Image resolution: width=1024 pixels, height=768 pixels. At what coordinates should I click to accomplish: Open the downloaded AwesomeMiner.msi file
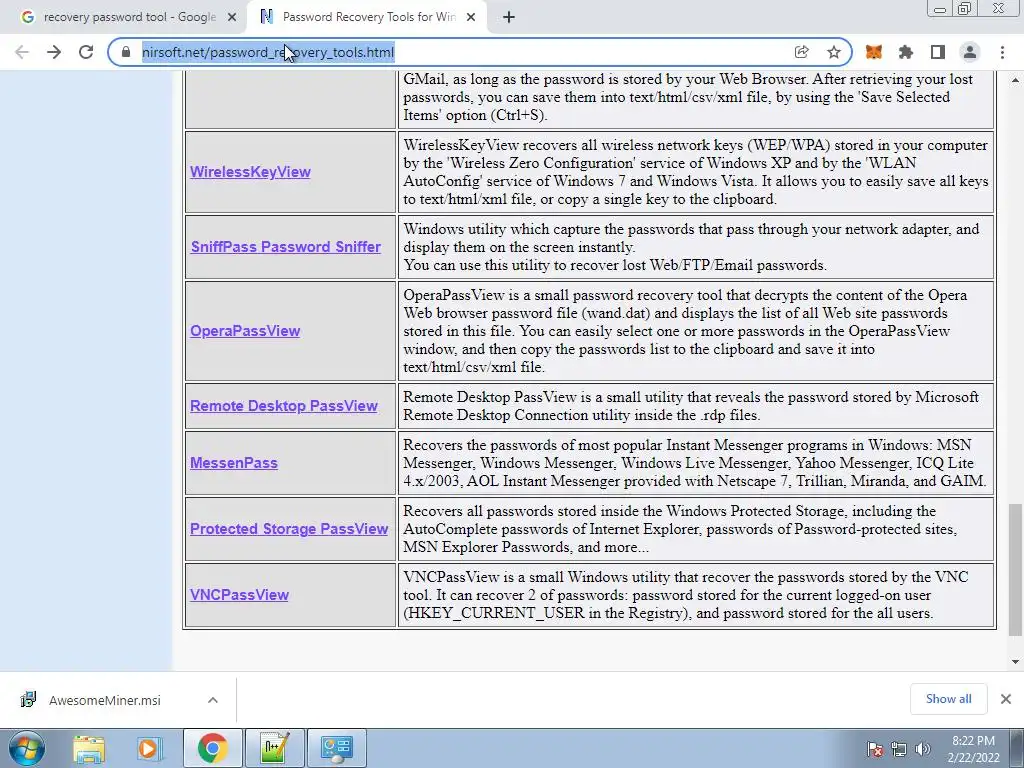104,700
